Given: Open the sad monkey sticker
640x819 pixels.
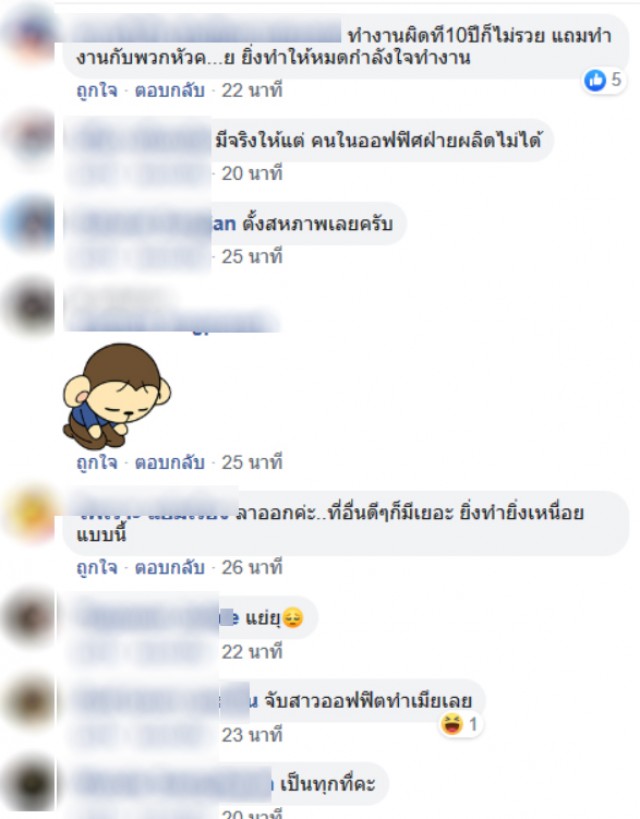Looking at the screenshot, I should pyautogui.click(x=117, y=396).
